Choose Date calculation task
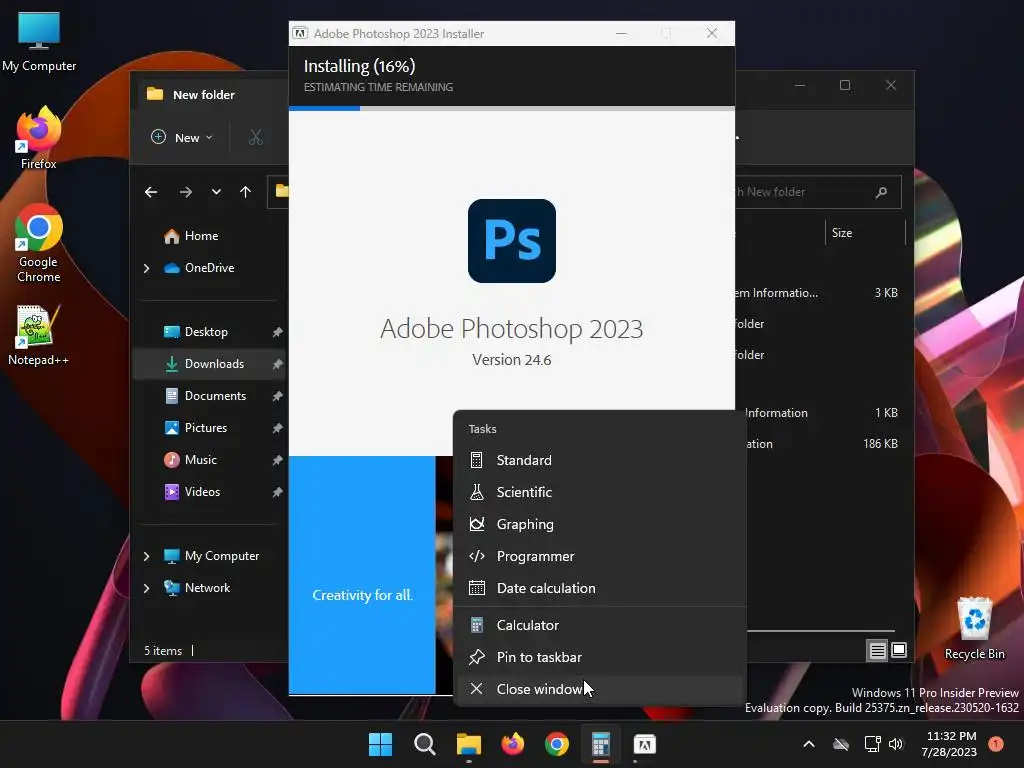 coord(598,588)
